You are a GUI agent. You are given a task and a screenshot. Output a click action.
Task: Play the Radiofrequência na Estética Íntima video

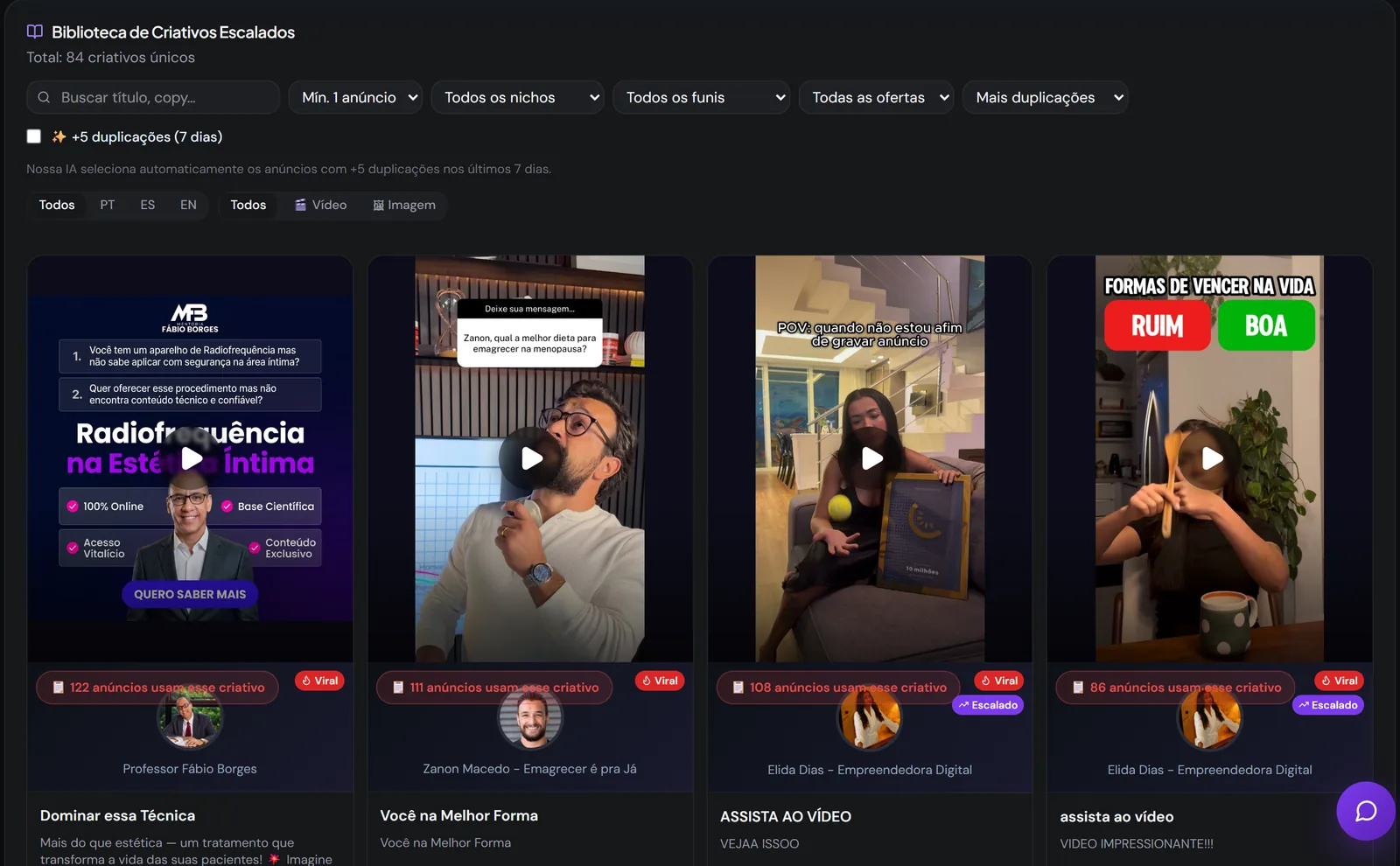(x=191, y=458)
